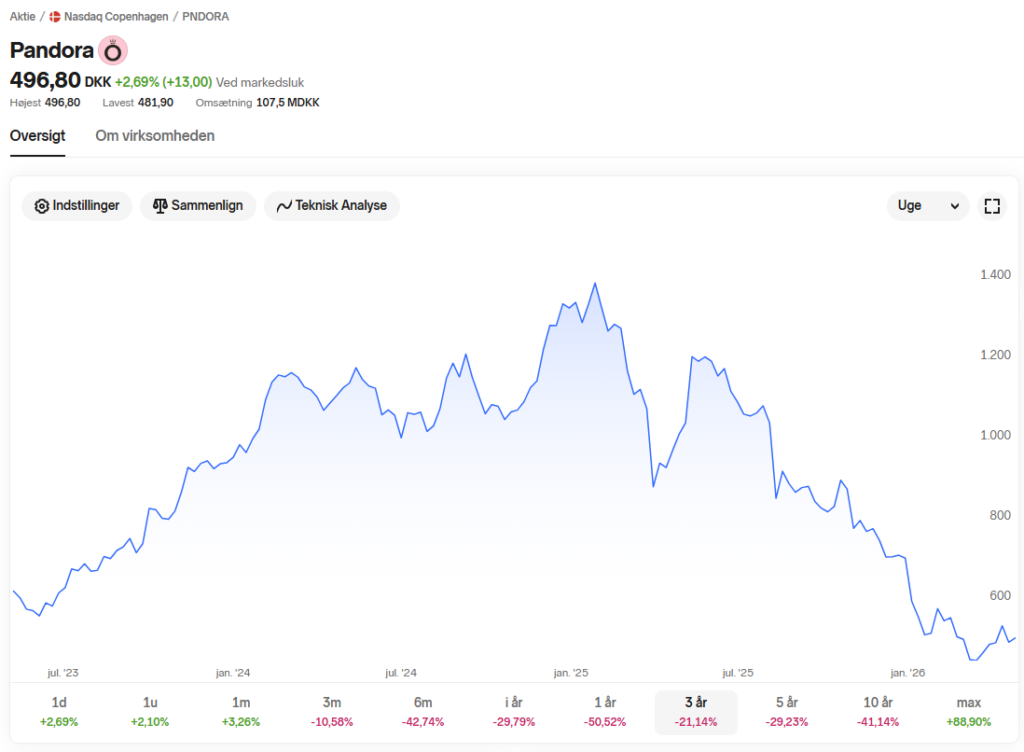1024x752 pixels.
Task: Click the jan. '25 axis label
Action: pos(571,672)
